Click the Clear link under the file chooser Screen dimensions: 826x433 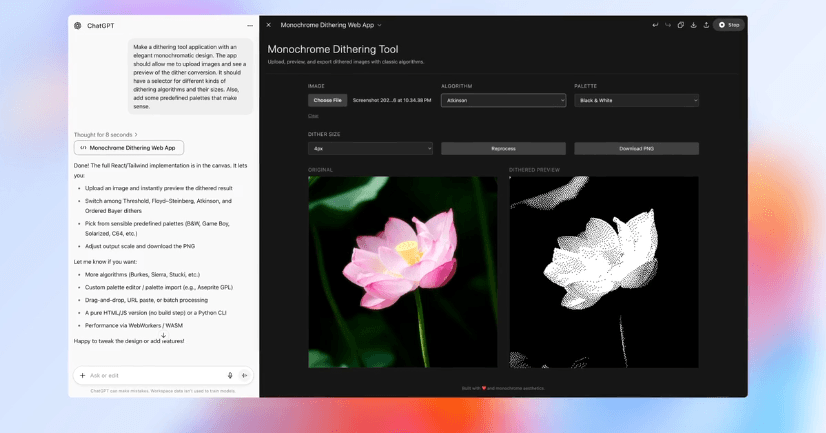pos(313,115)
